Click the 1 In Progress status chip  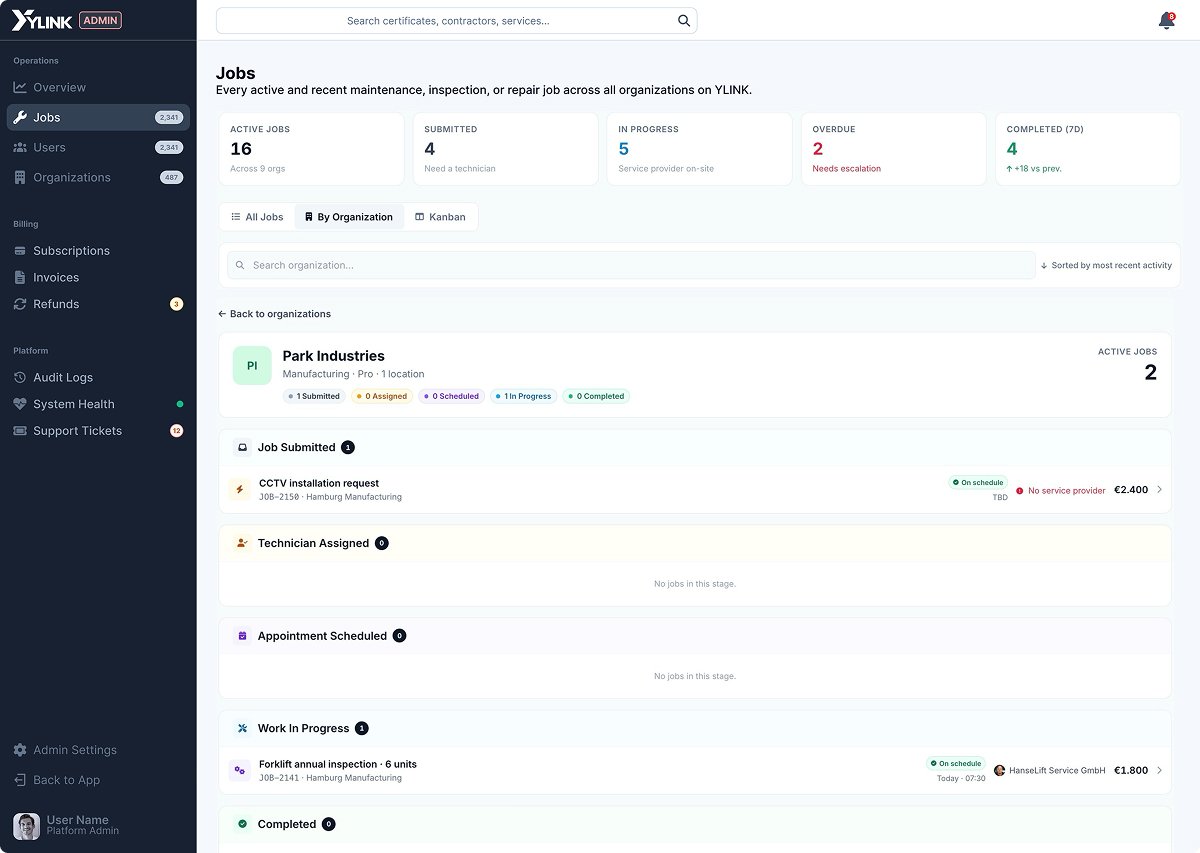pyautogui.click(x=524, y=396)
